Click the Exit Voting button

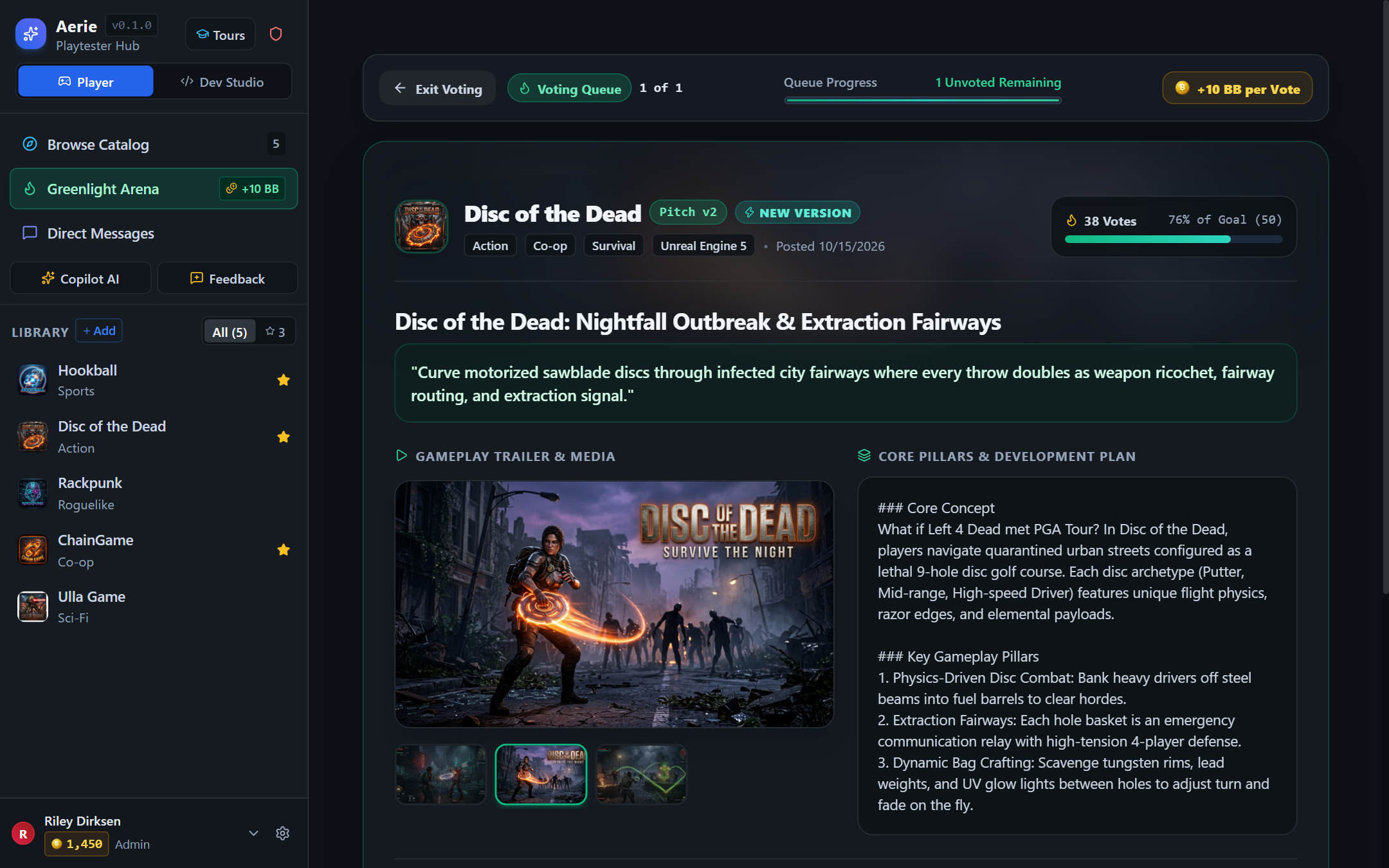pos(437,89)
